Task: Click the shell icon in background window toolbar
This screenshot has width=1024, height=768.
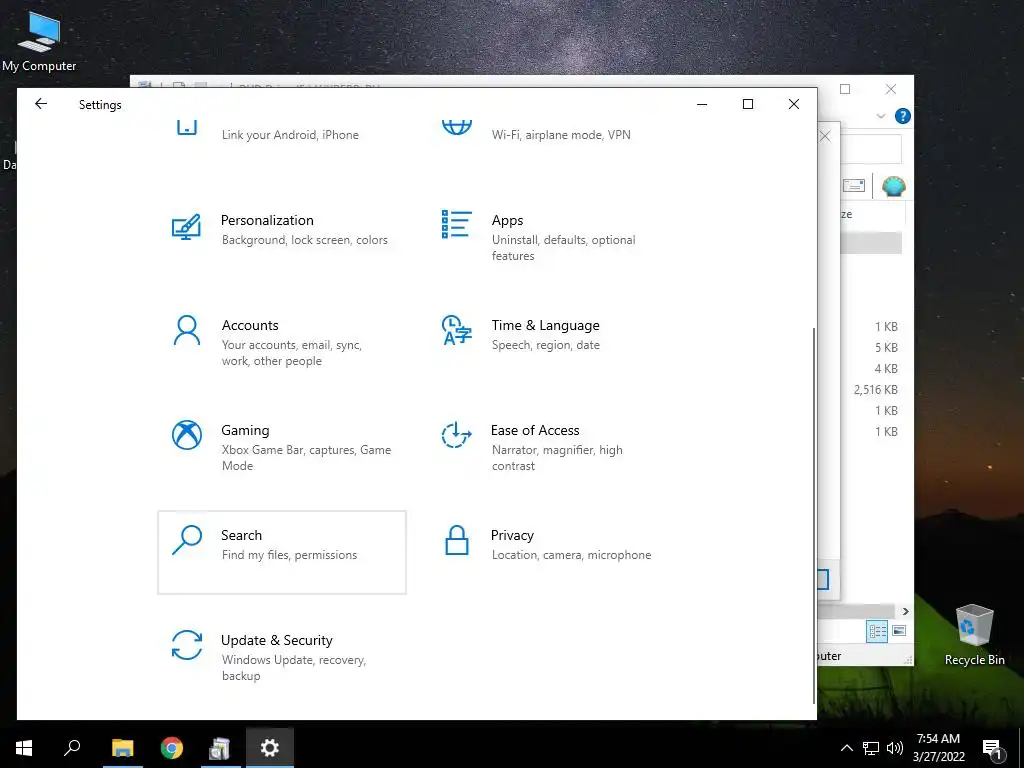Action: (893, 187)
